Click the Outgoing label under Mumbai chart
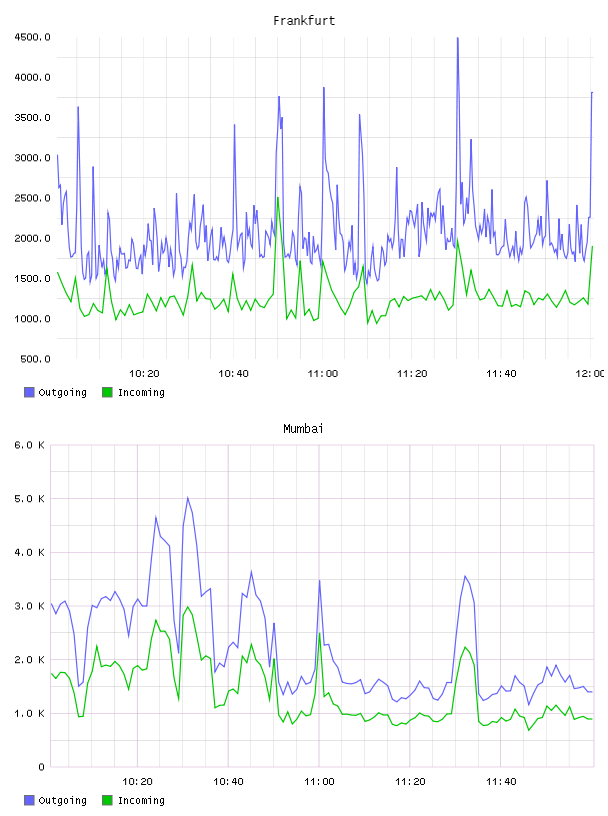Image resolution: width=608 pixels, height=816 pixels. (62, 800)
